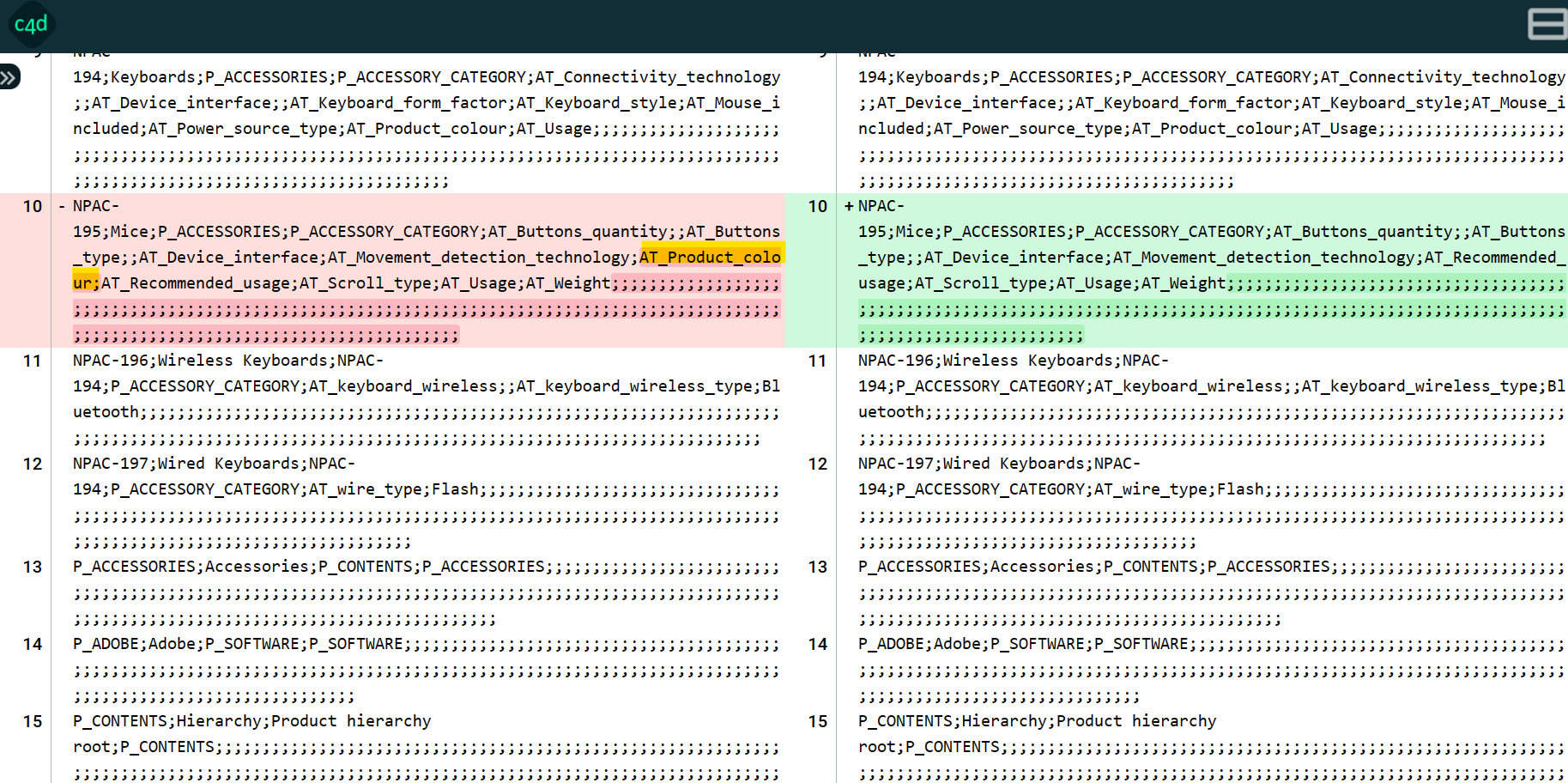The image size is (1568, 783).
Task: Click line number 15 in right pane
Action: [818, 721]
